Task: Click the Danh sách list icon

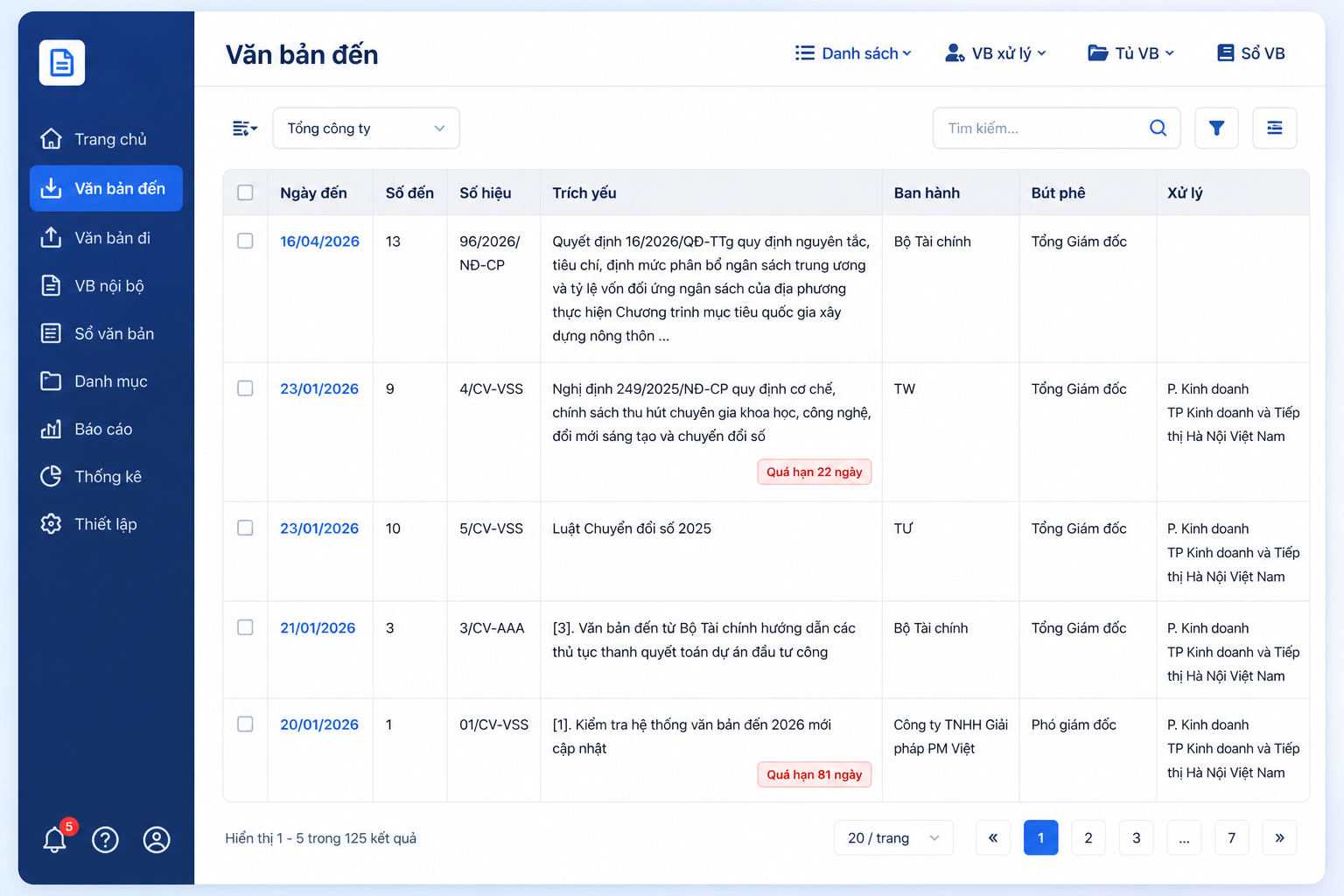Action: tap(805, 53)
